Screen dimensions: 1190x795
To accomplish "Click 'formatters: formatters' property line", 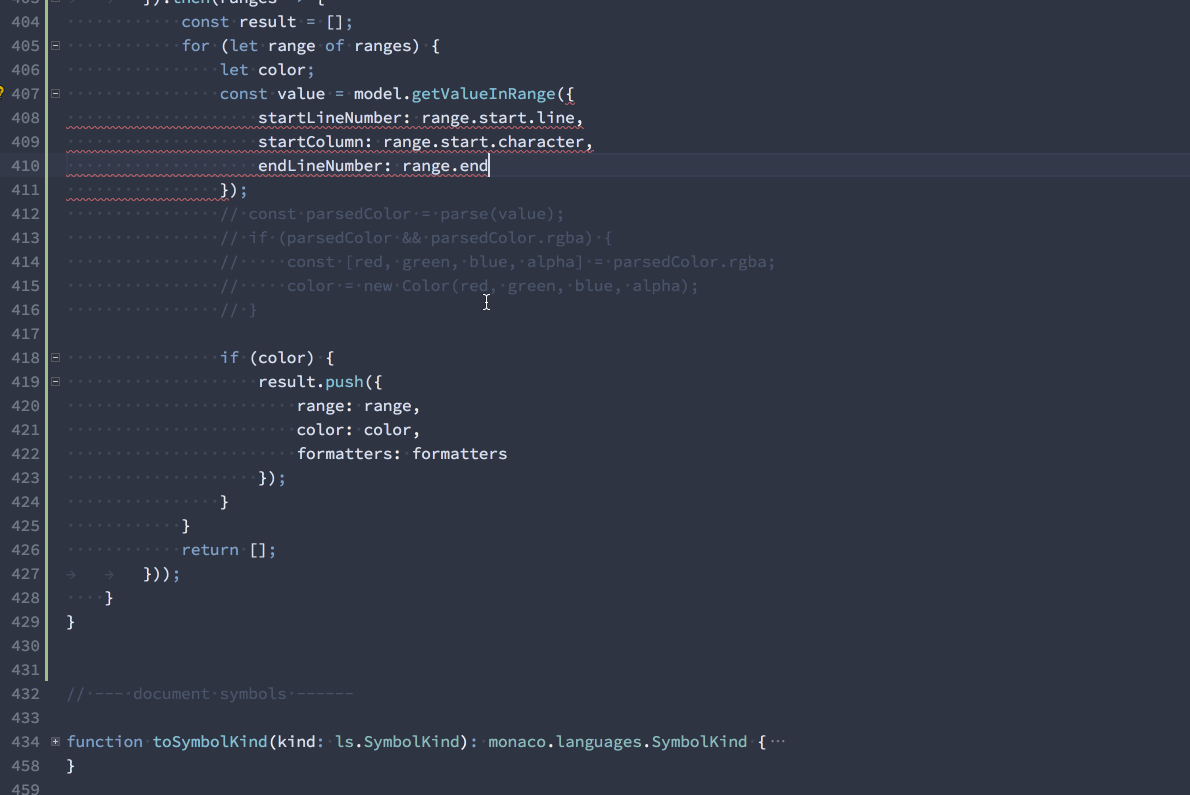I will point(401,454).
